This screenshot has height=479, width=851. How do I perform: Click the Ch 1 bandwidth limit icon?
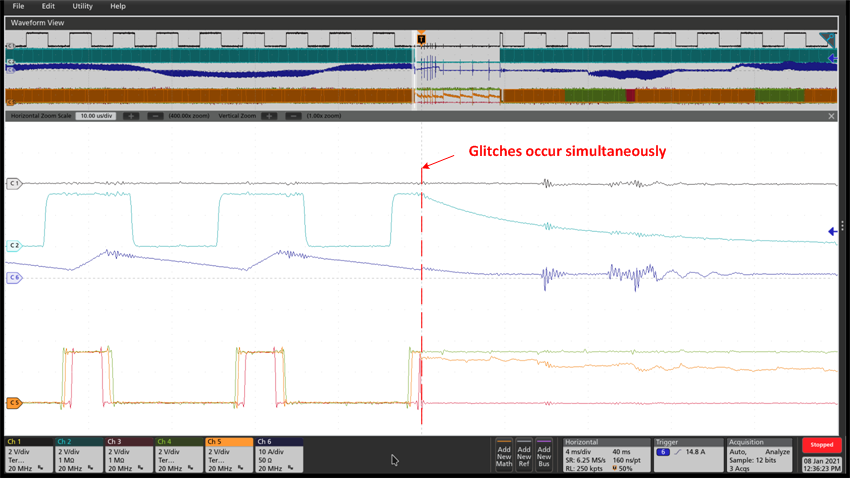click(x=41, y=468)
